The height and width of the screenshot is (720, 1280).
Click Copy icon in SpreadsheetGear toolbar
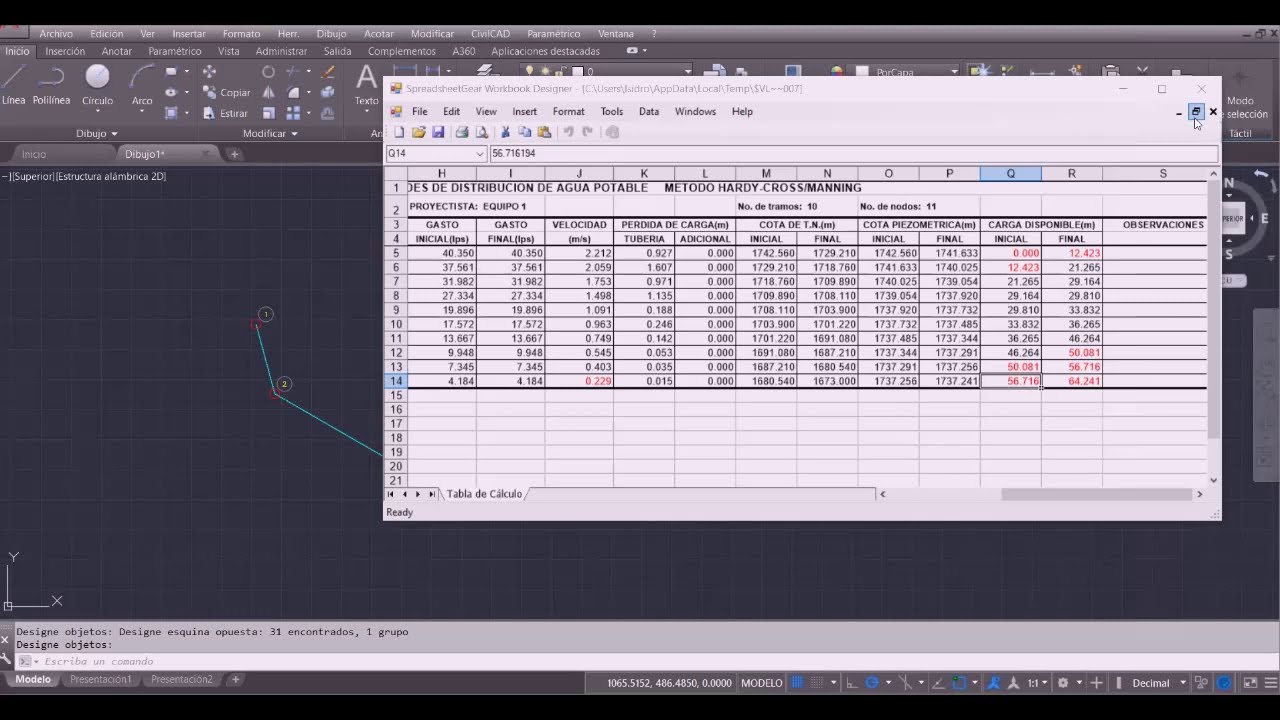(x=524, y=132)
